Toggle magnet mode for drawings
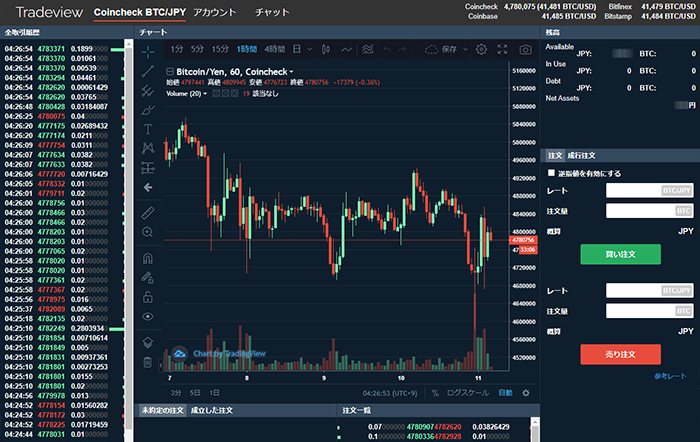700x442 pixels. tap(148, 258)
